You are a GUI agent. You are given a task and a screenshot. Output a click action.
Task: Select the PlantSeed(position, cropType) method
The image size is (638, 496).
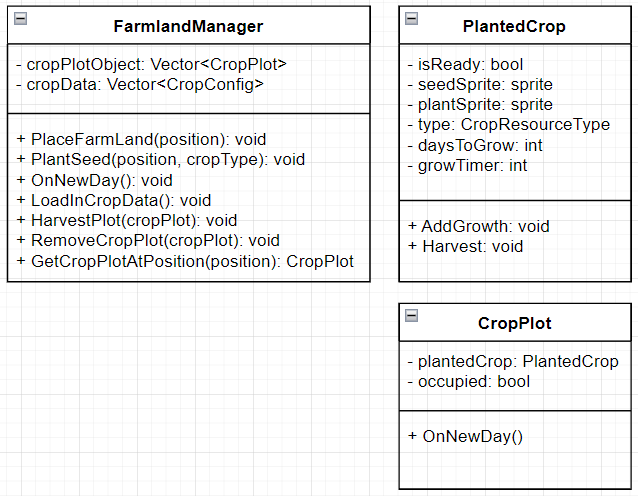pos(161,160)
